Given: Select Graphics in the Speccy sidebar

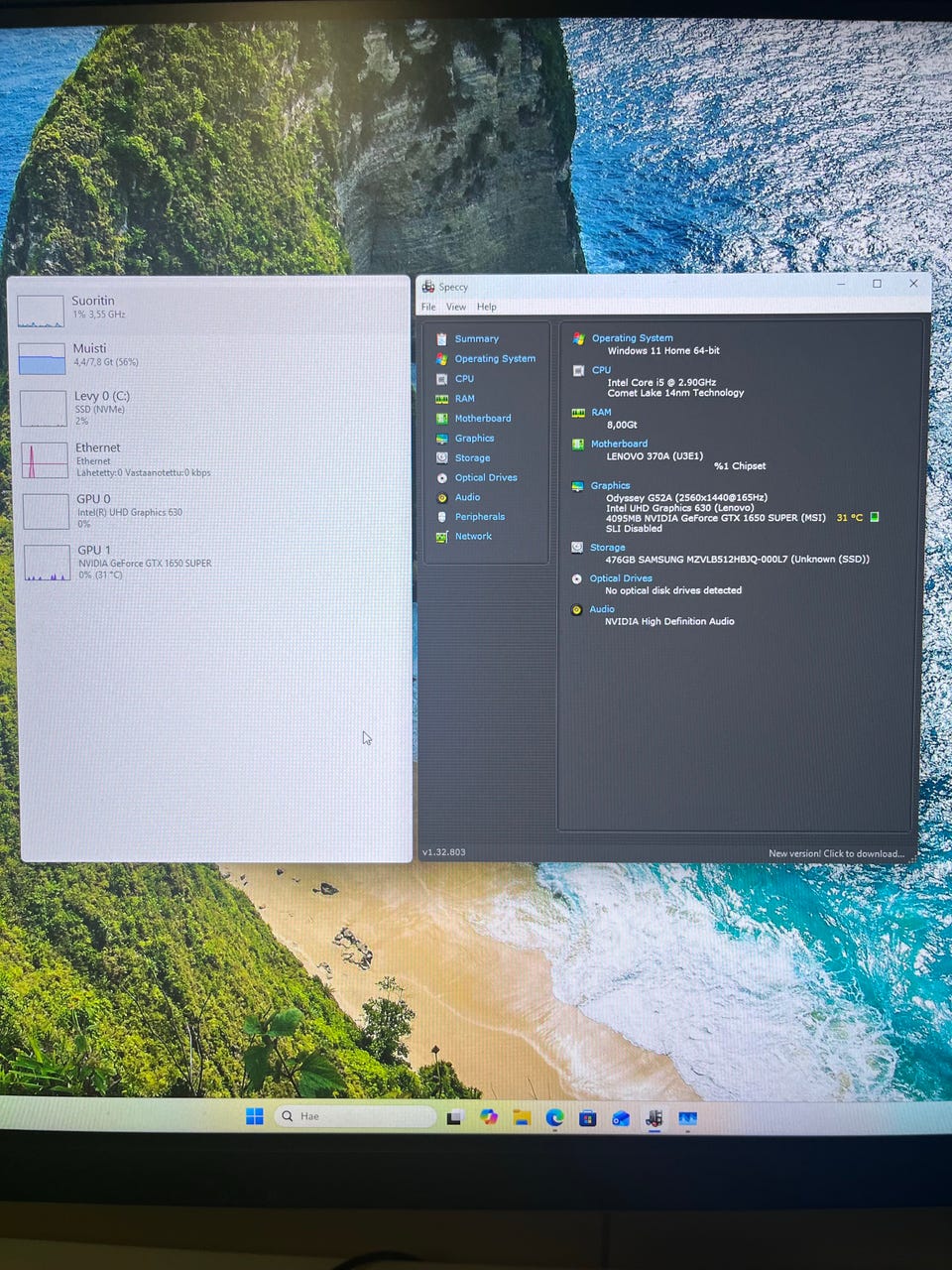Looking at the screenshot, I should click(x=474, y=438).
